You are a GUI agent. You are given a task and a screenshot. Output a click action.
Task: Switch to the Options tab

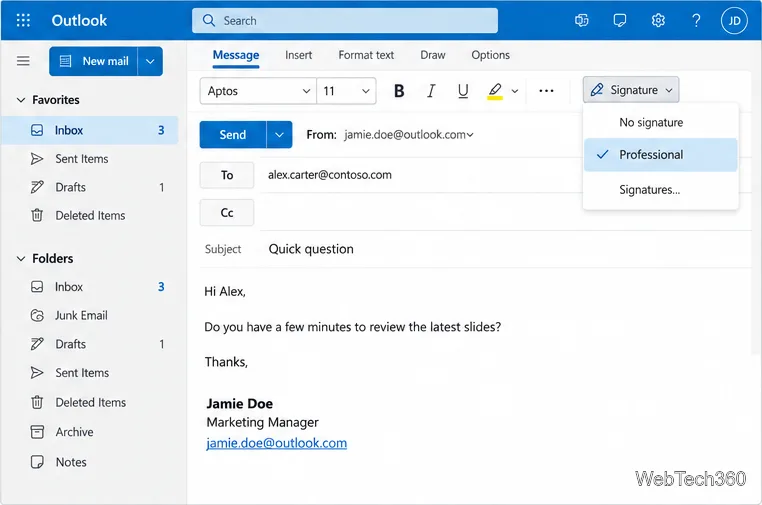(490, 55)
